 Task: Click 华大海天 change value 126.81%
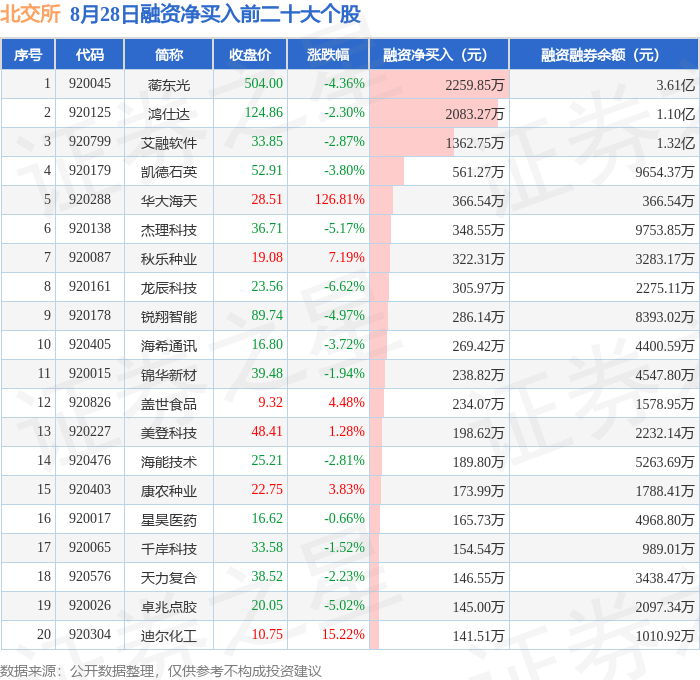340,199
